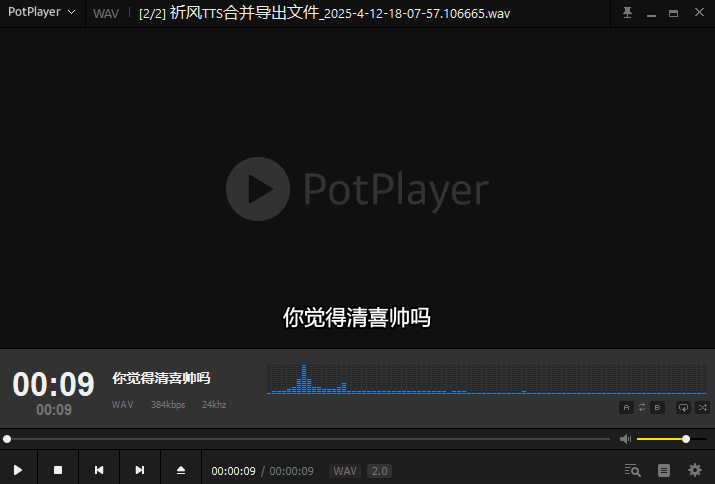Skip to the previous track
The width and height of the screenshot is (715, 484).
click(x=99, y=470)
